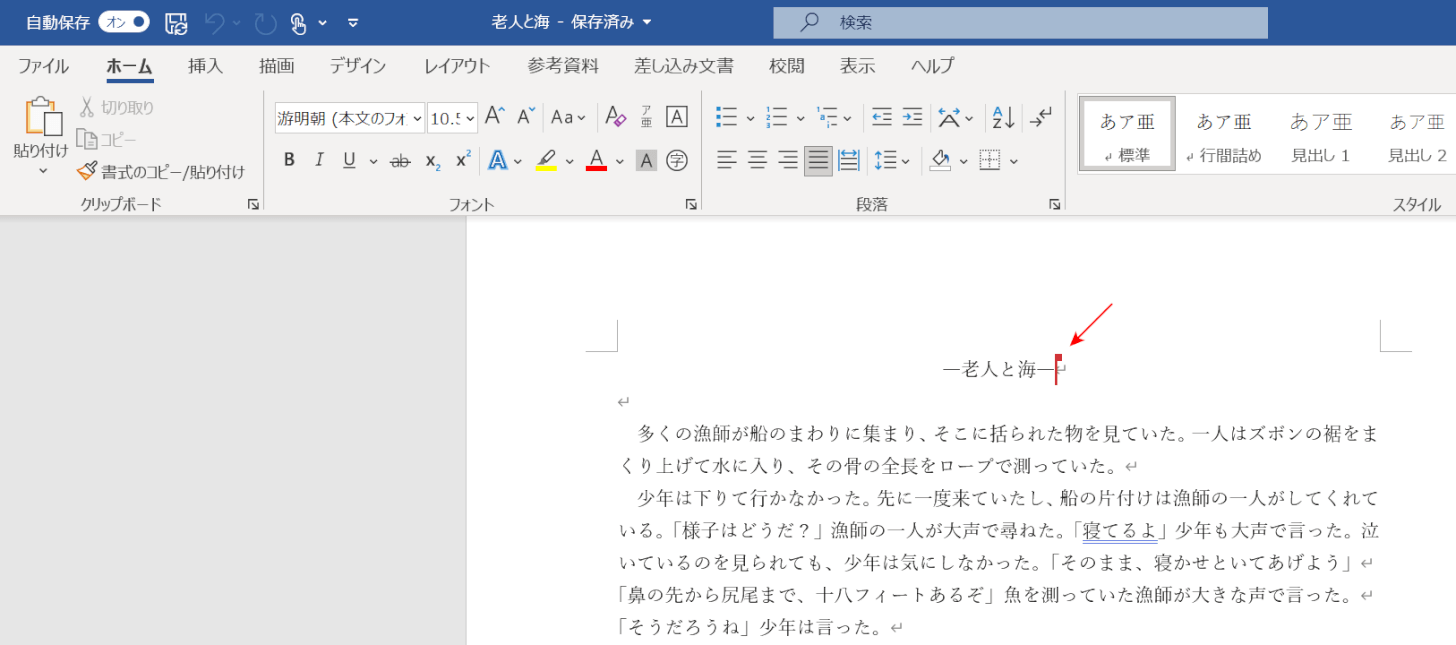The height and width of the screenshot is (645, 1456).
Task: Switch to the Layout (レイアウト) tab
Action: coord(457,66)
